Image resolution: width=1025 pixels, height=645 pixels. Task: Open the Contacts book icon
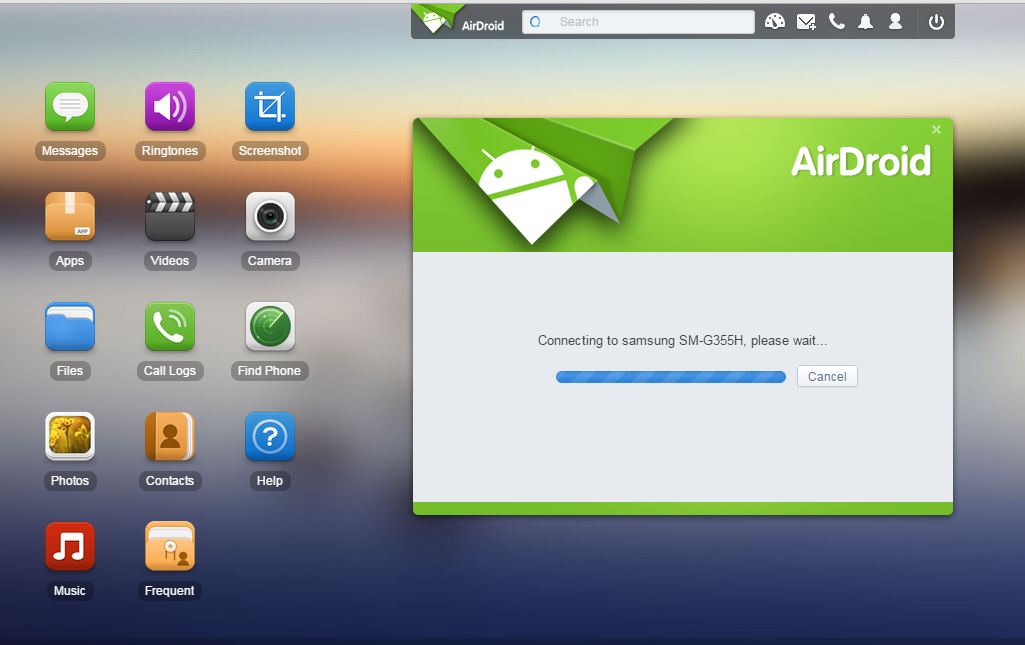(x=170, y=436)
